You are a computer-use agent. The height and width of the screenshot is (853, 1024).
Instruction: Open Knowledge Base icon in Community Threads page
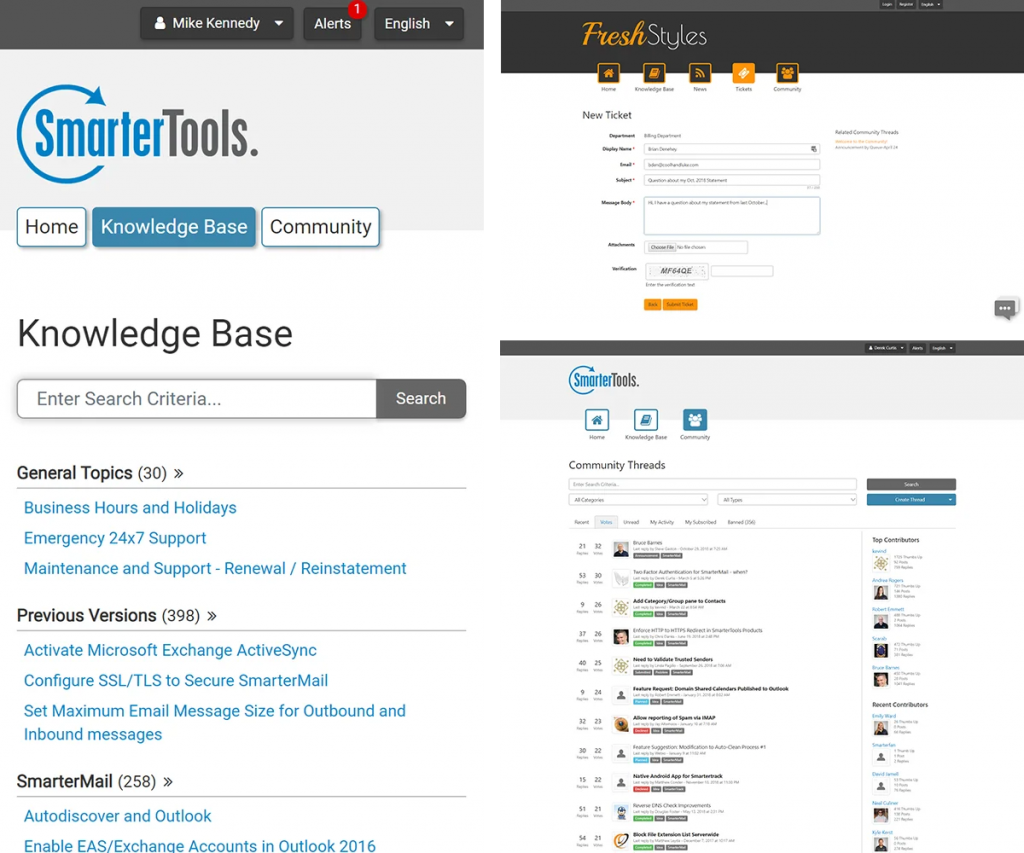pos(646,420)
